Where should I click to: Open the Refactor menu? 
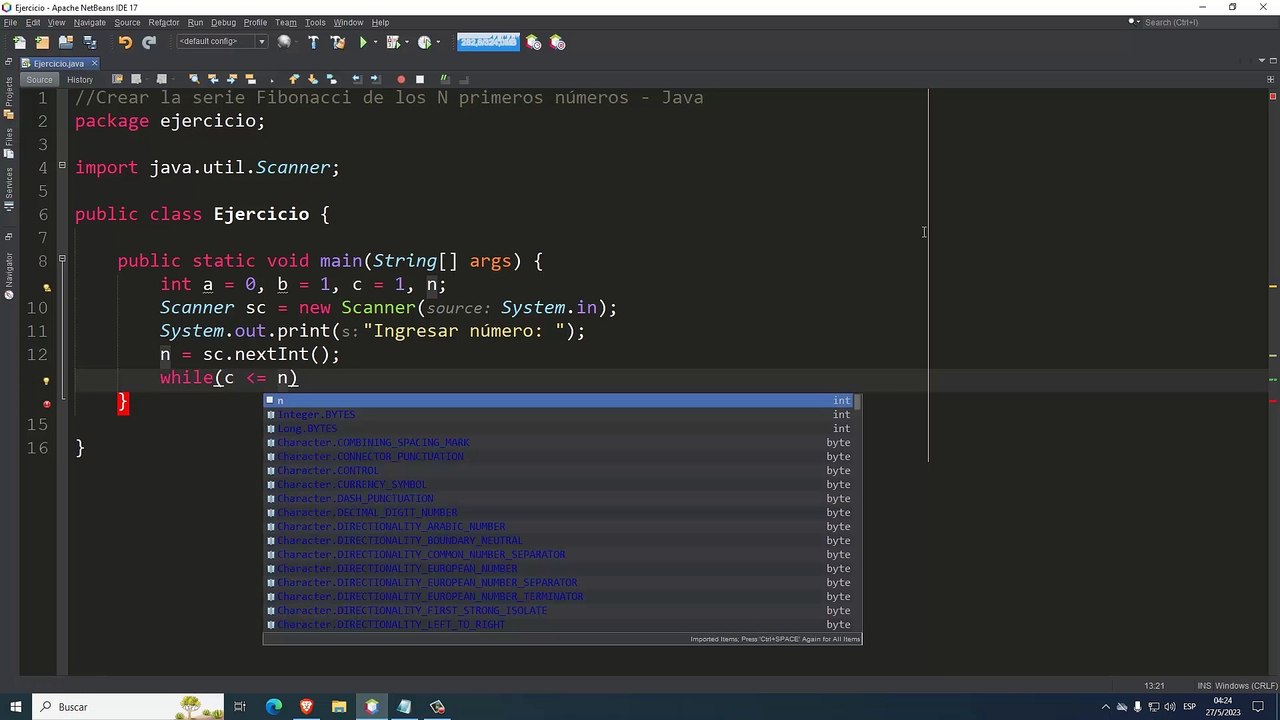click(x=164, y=22)
